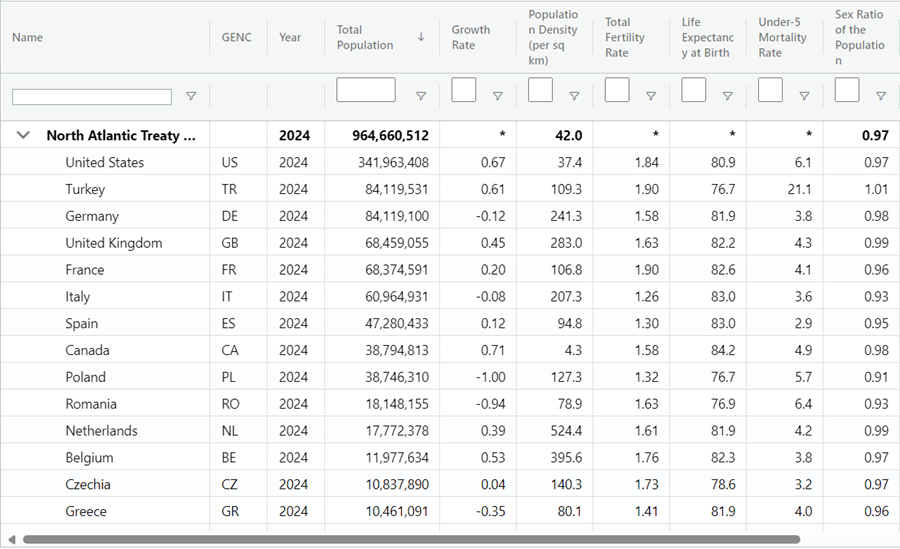This screenshot has width=900, height=549.
Task: Select the France row name
Action: pos(84,270)
